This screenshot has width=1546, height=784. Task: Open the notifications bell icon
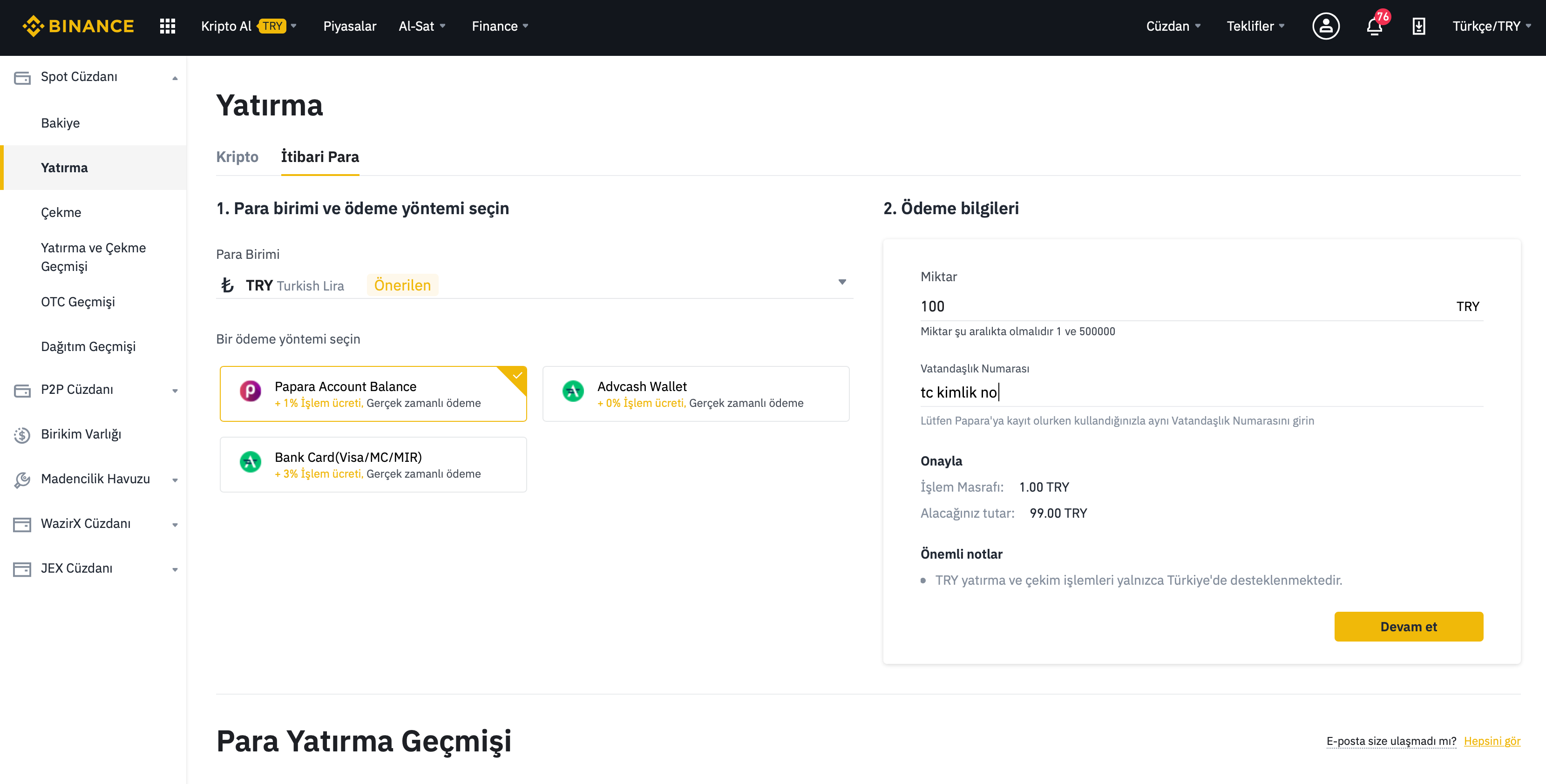pyautogui.click(x=1374, y=27)
